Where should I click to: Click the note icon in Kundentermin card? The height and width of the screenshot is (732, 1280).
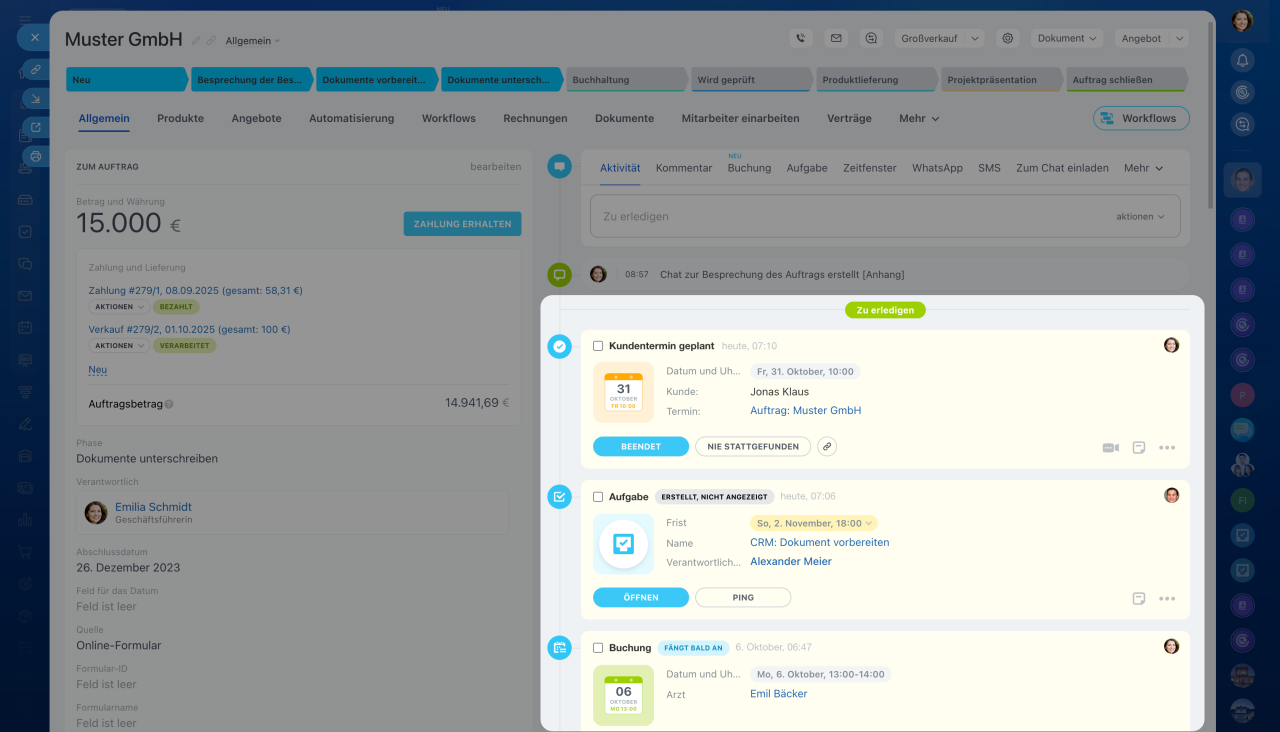click(x=1139, y=448)
